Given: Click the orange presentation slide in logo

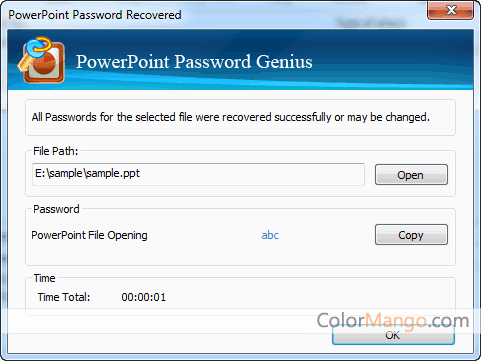Looking at the screenshot, I should click(x=45, y=63).
